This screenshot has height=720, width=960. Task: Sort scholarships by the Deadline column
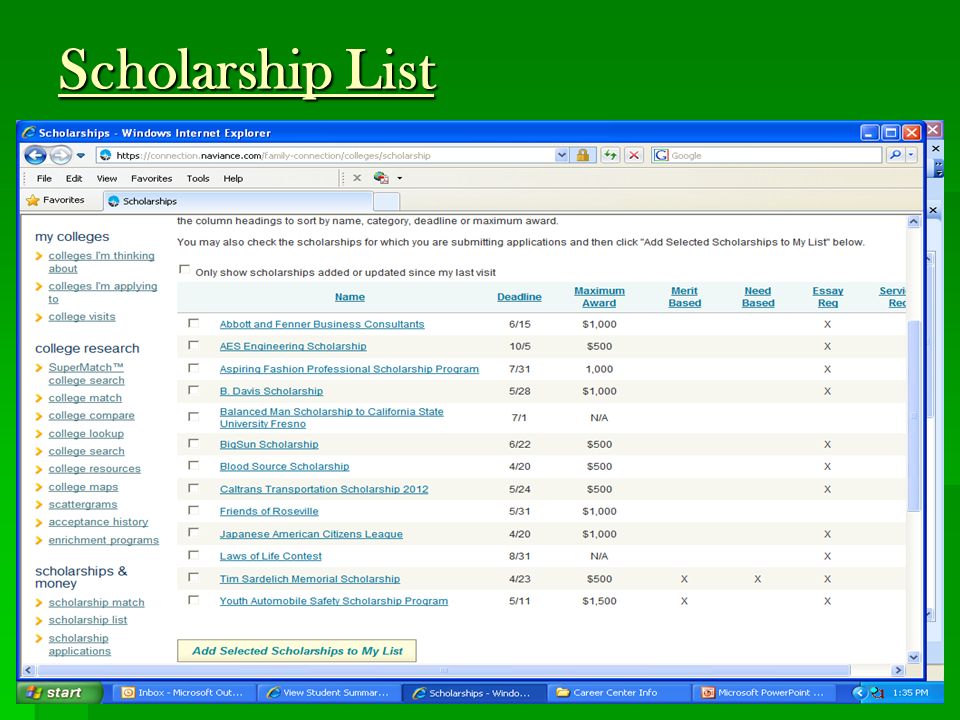pyautogui.click(x=519, y=297)
